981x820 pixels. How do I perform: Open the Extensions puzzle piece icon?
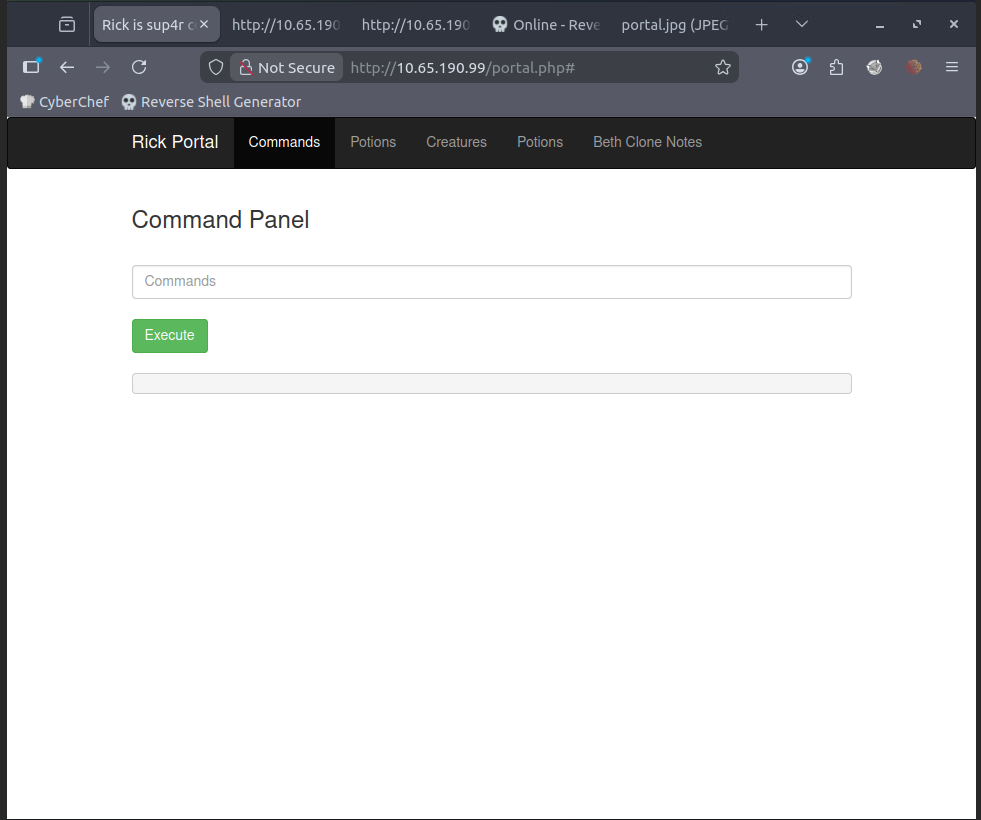click(x=837, y=67)
